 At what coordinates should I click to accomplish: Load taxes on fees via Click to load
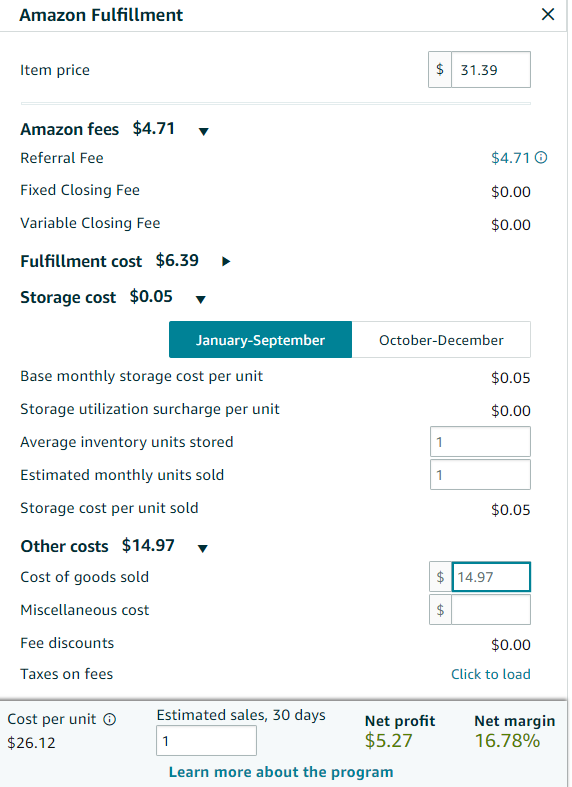(491, 674)
